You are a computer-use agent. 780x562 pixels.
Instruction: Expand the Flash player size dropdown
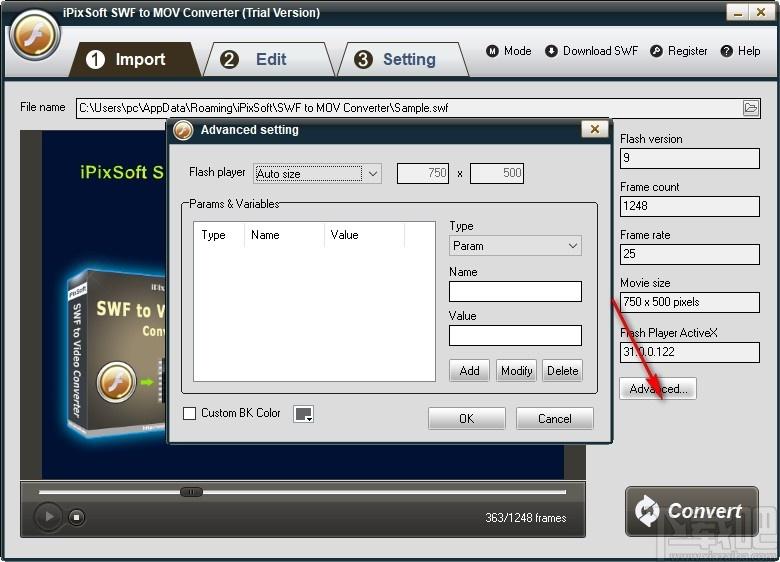pyautogui.click(x=373, y=174)
